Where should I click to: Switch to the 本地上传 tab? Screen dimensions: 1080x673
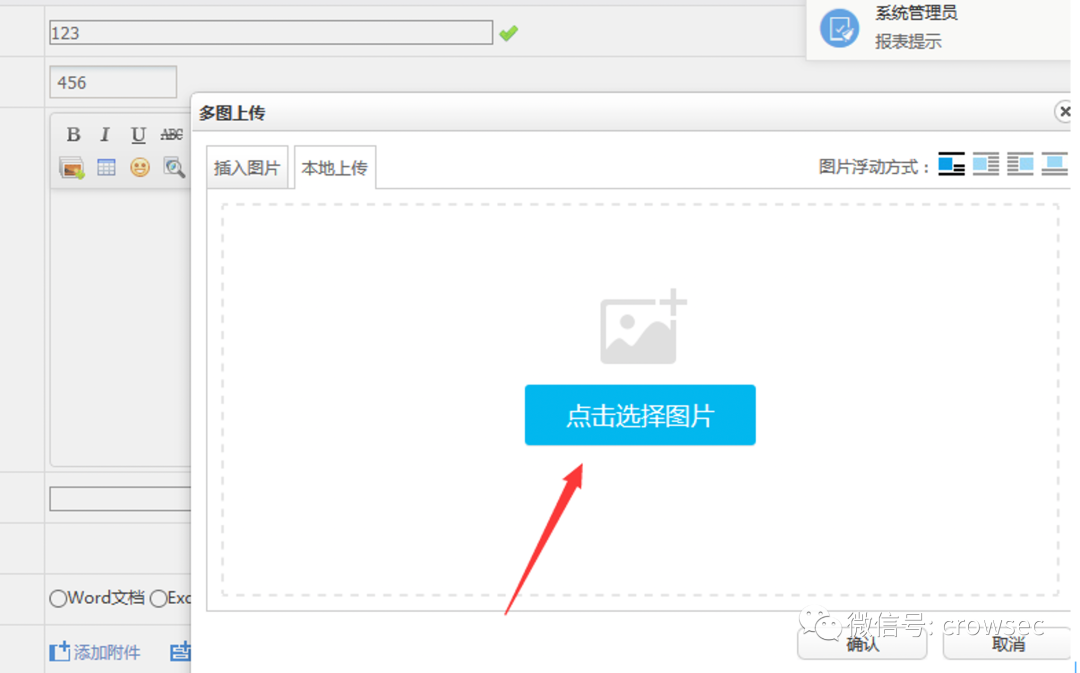(x=335, y=167)
